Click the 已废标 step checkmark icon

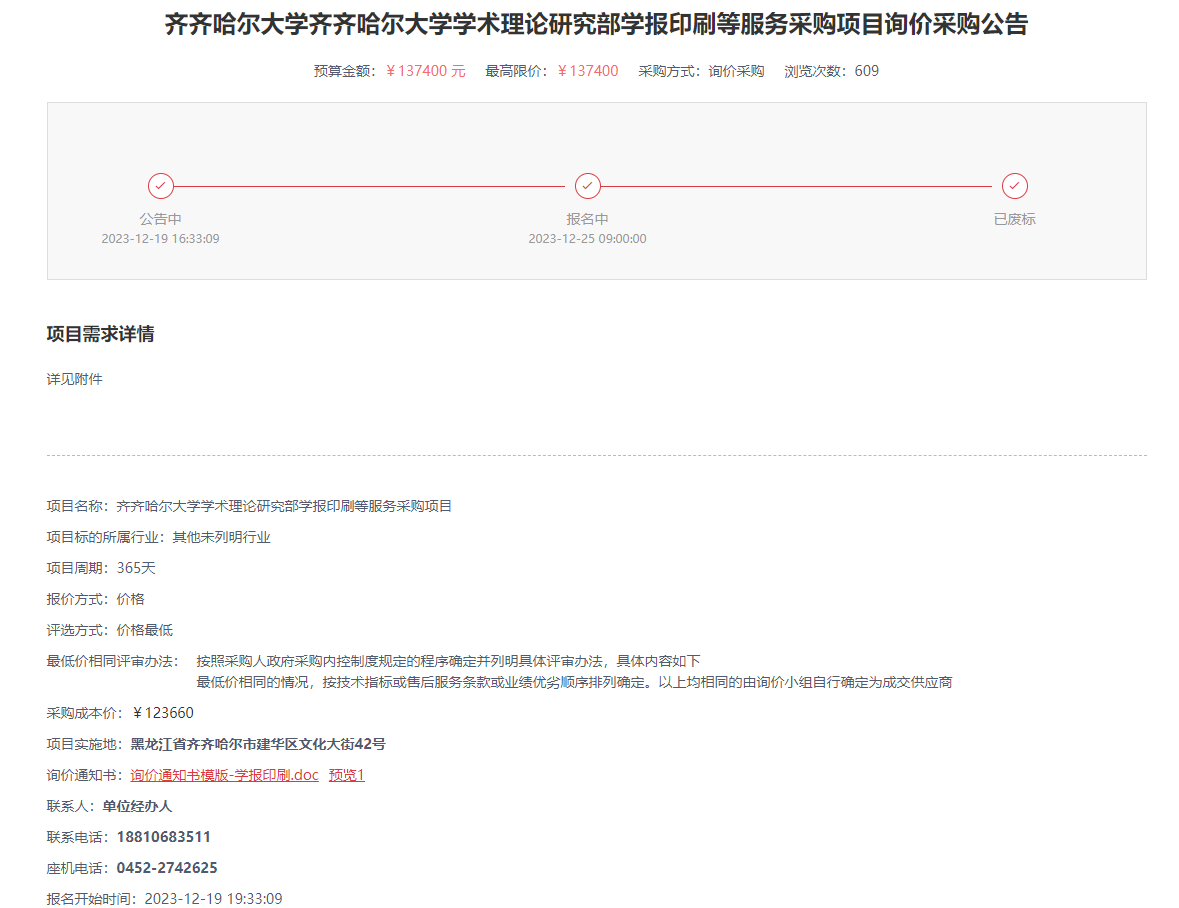pyautogui.click(x=1015, y=186)
